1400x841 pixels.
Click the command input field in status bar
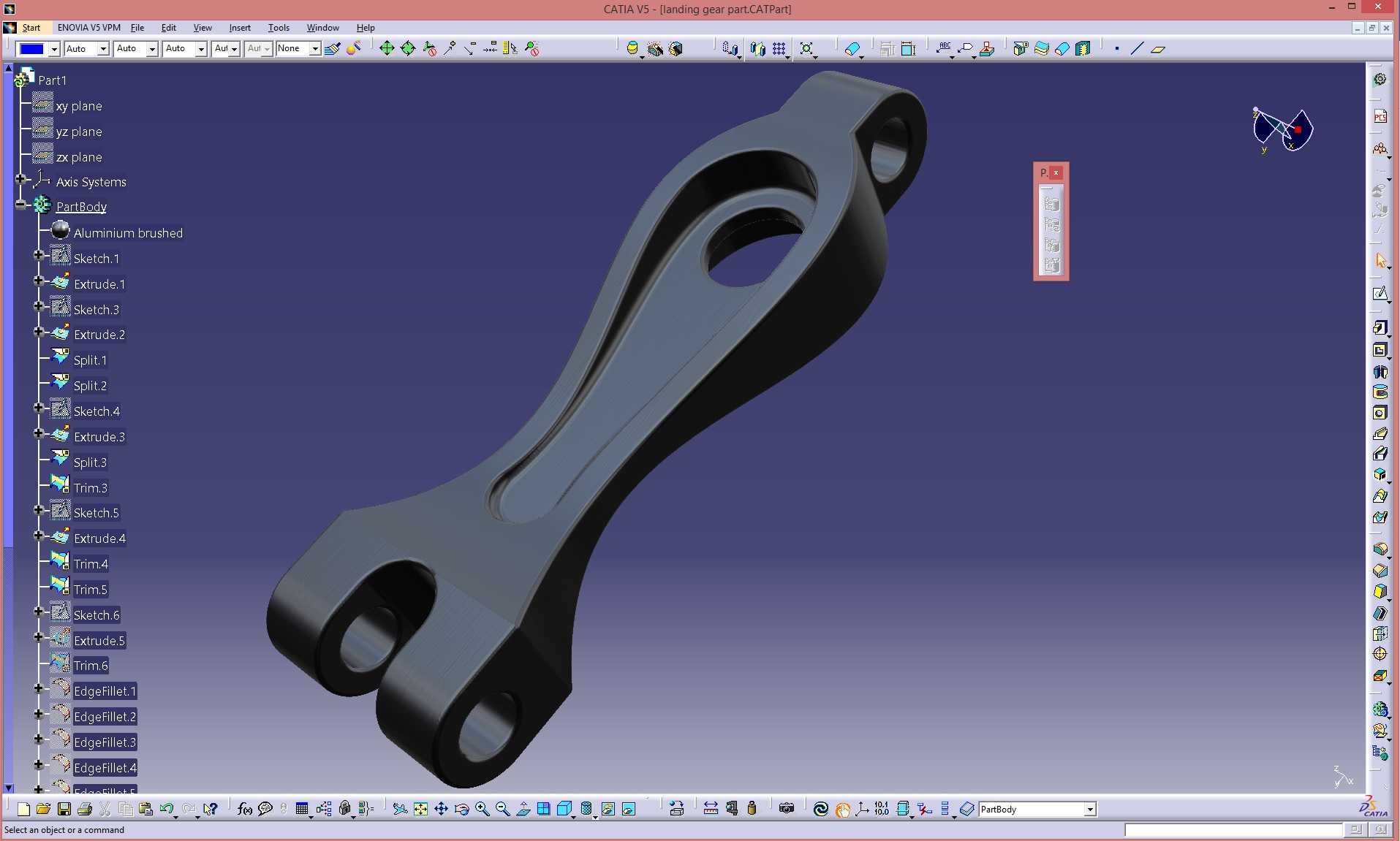click(x=1233, y=830)
